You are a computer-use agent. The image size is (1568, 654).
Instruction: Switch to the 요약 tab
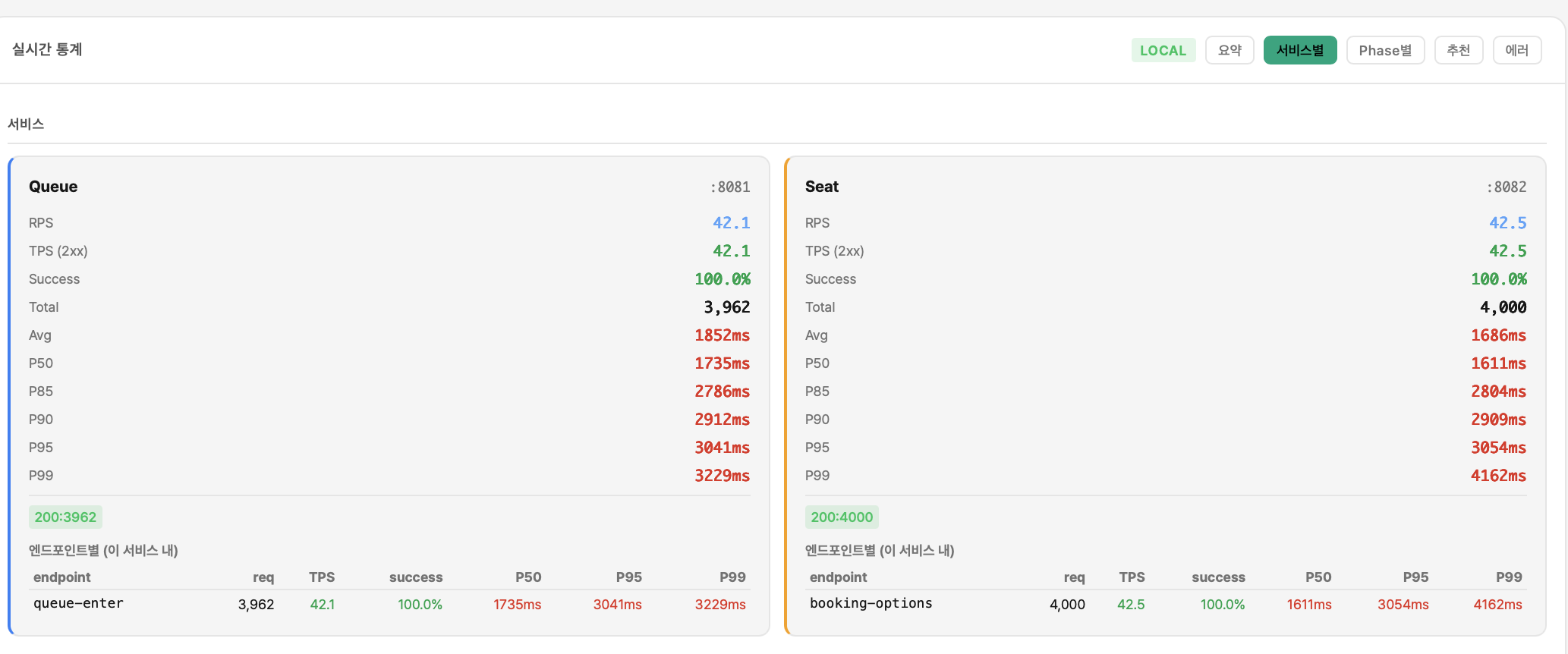(1229, 50)
